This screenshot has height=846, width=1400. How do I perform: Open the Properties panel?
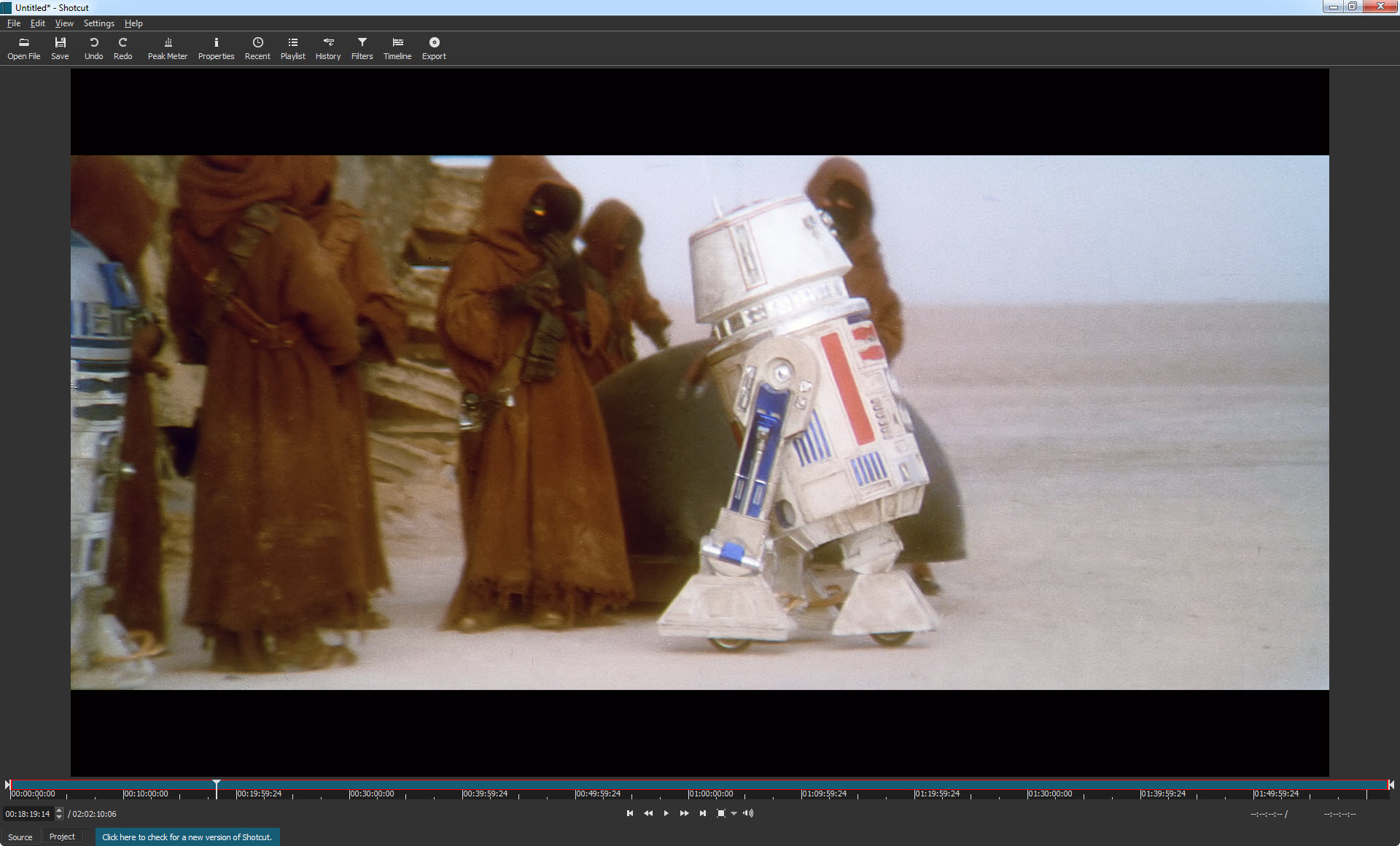tap(216, 48)
